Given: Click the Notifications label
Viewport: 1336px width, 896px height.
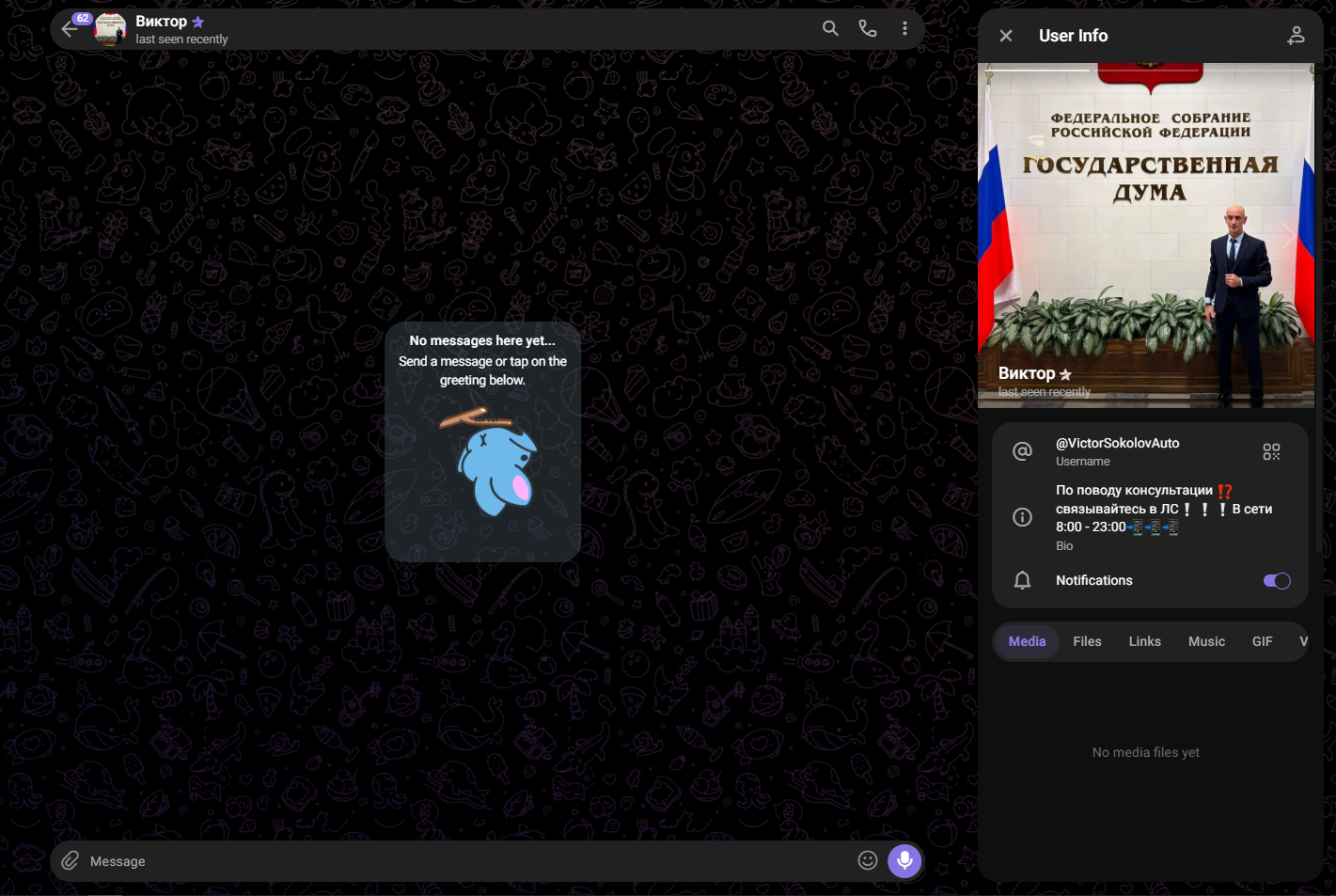Looking at the screenshot, I should point(1093,580).
